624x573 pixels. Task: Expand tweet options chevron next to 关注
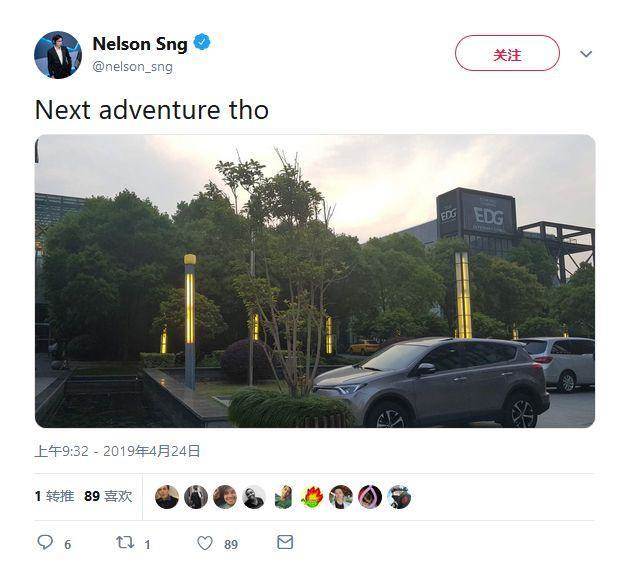[x=586, y=54]
